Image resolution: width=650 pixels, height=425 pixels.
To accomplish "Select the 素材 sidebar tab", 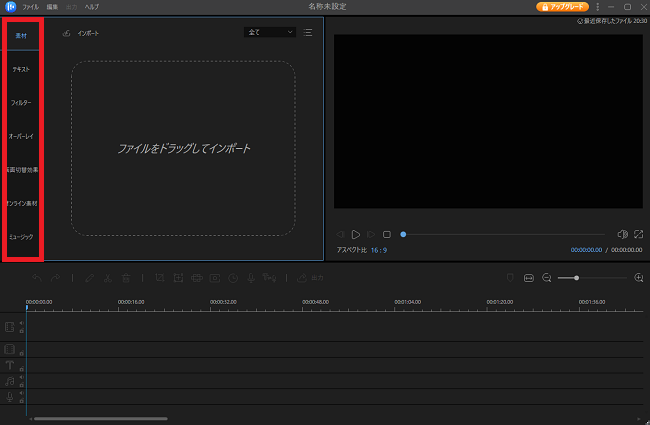I will click(x=21, y=36).
